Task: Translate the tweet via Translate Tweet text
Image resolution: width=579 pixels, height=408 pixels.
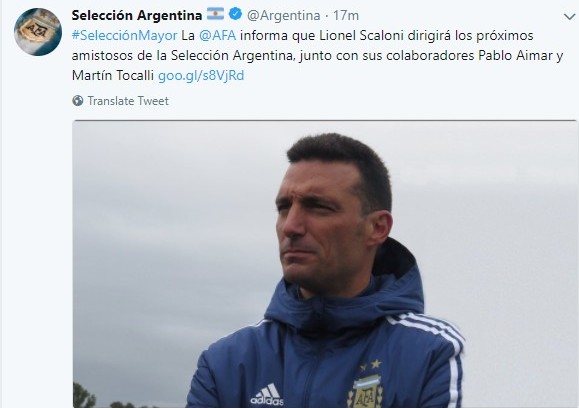Action: [128, 101]
